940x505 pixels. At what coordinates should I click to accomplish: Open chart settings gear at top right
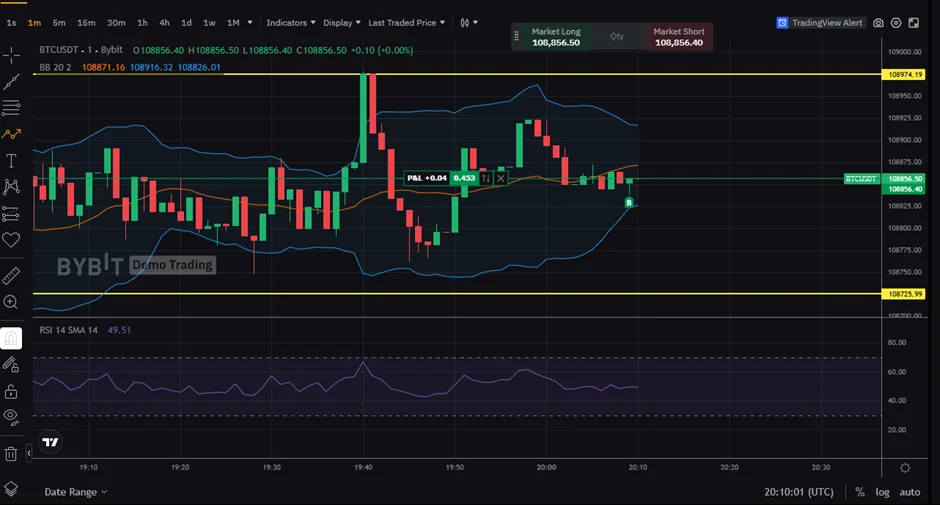pyautogui.click(x=896, y=23)
